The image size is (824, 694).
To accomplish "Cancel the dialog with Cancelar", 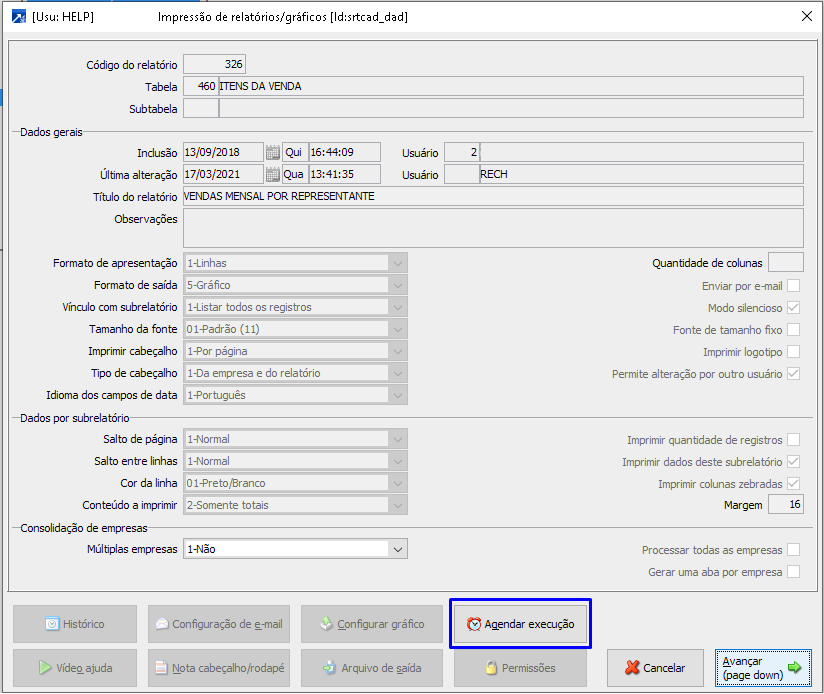I will (655, 668).
